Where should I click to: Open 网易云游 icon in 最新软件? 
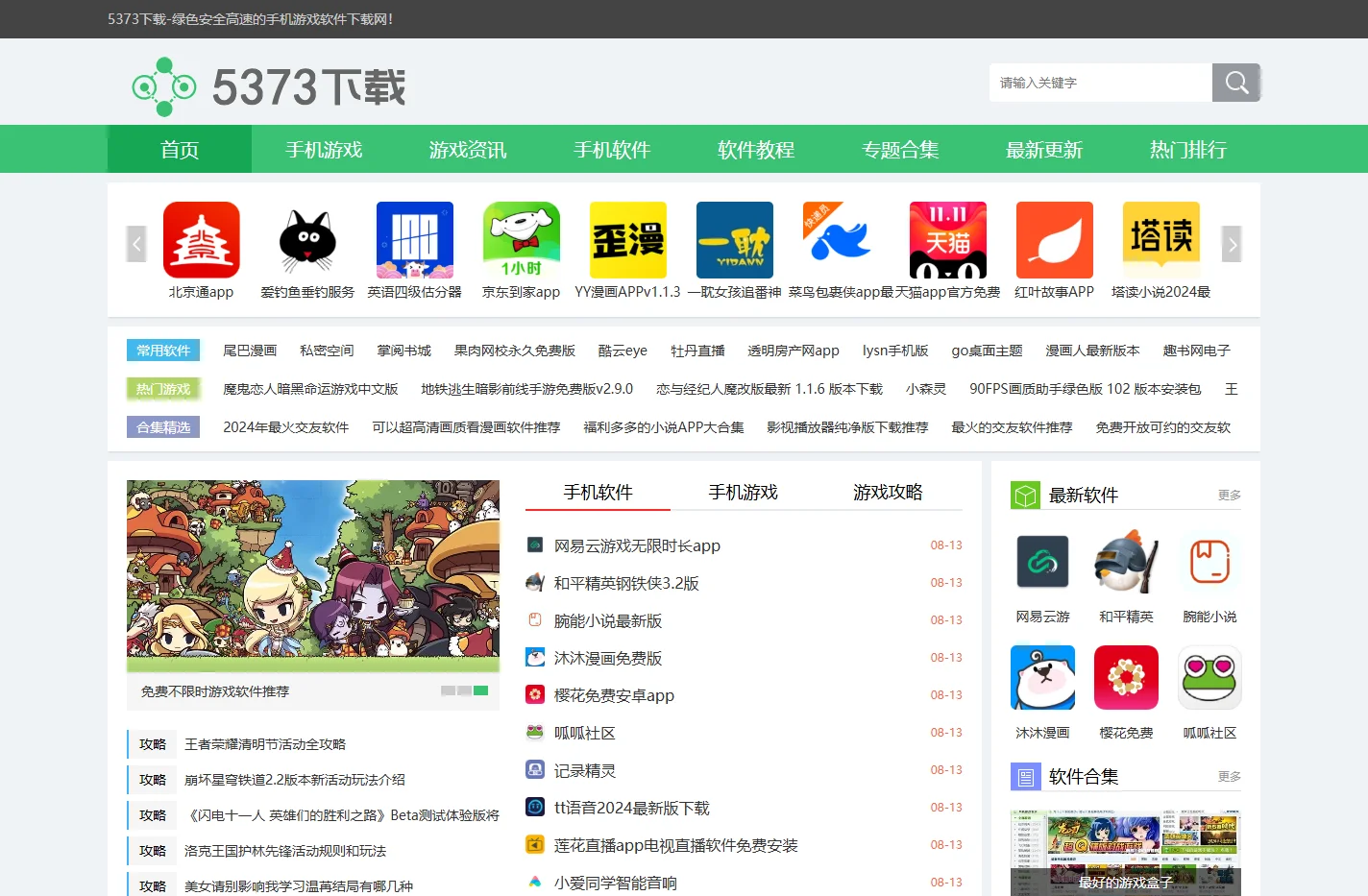(x=1042, y=562)
